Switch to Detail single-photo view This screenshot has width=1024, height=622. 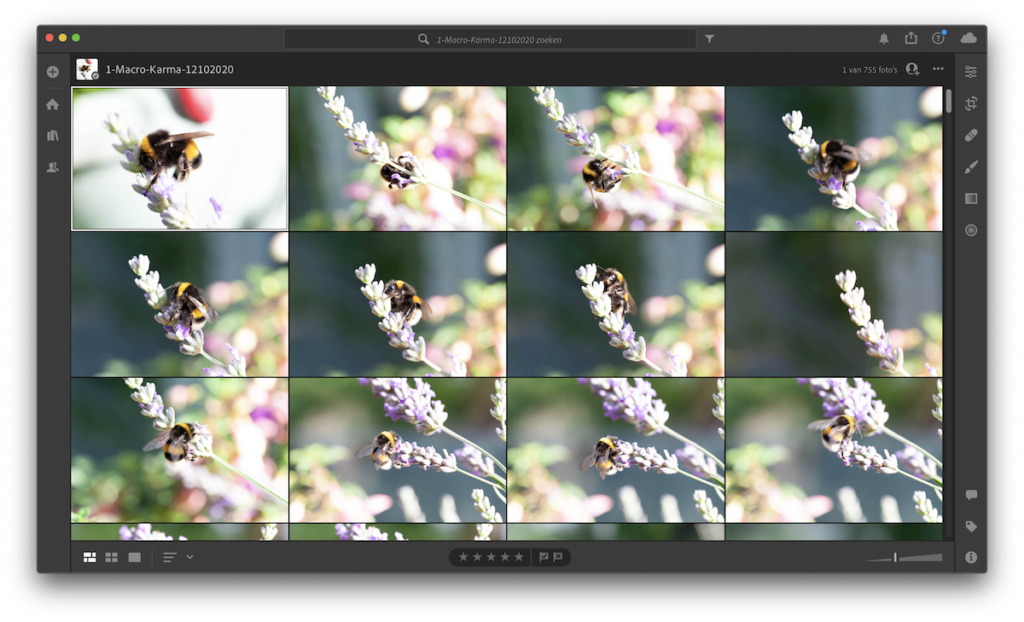(135, 557)
